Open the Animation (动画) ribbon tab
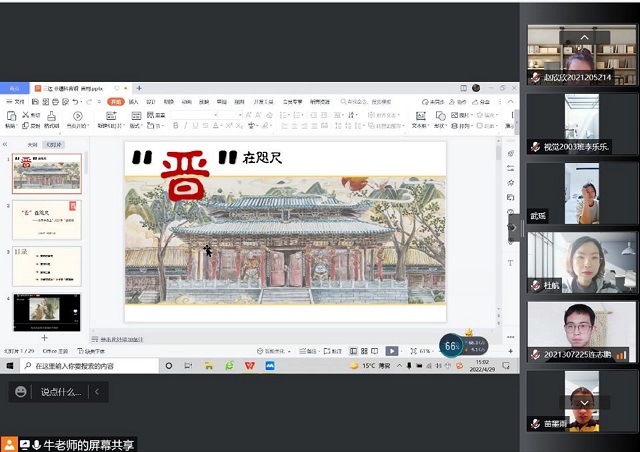 coord(187,102)
